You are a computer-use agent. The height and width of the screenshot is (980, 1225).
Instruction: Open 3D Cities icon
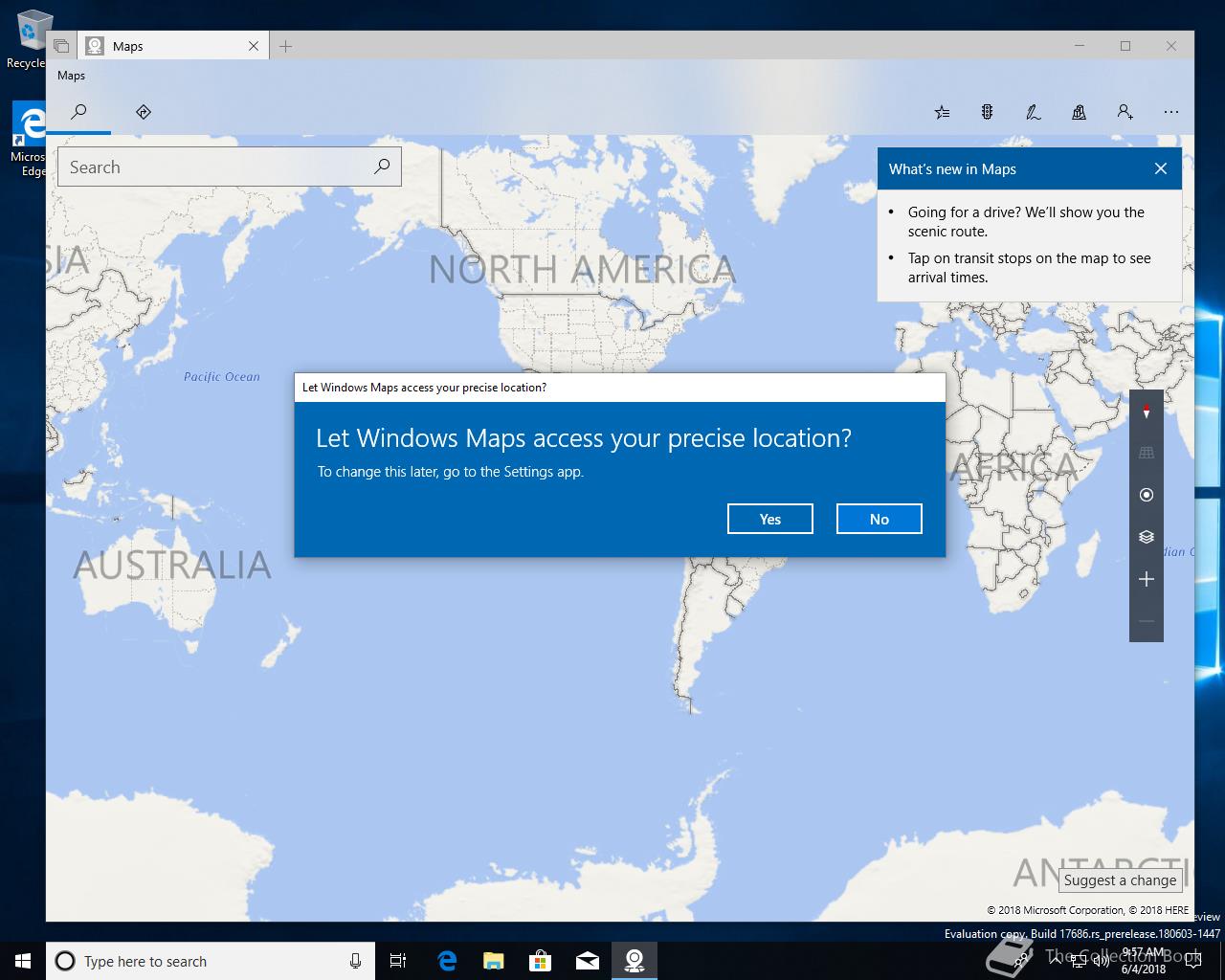(1079, 112)
